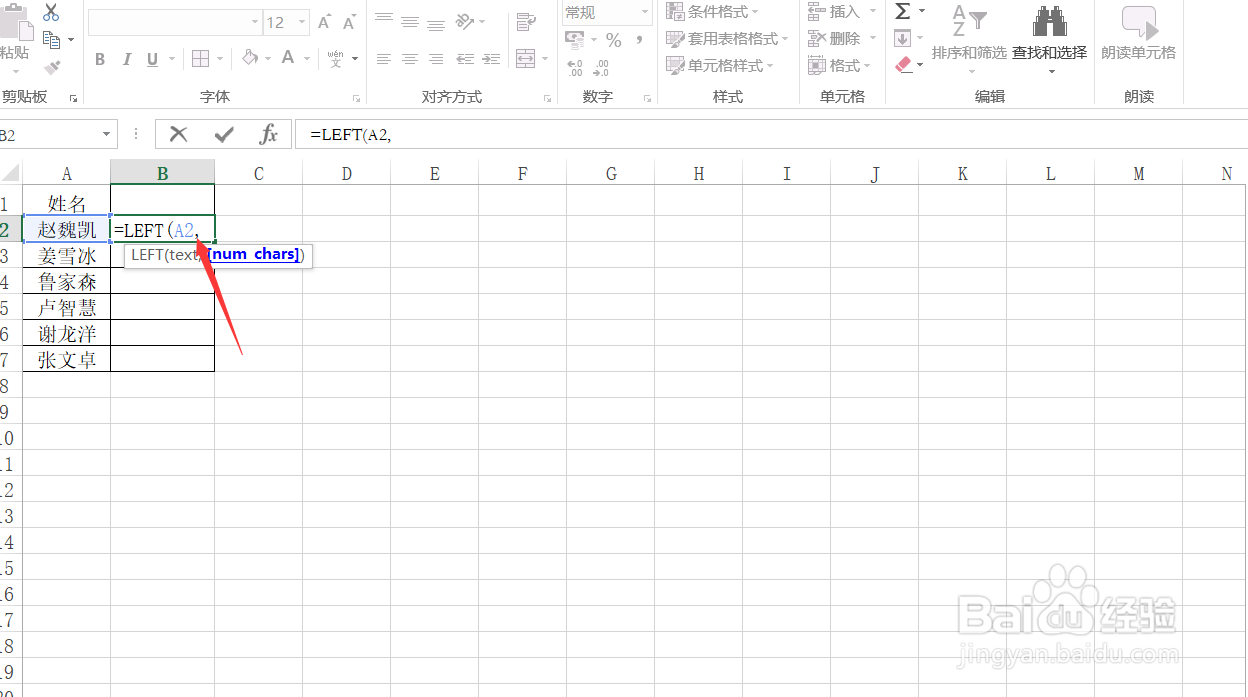Expand the borders dropdown arrow
Image resolution: width=1248 pixels, height=697 pixels.
tap(220, 59)
